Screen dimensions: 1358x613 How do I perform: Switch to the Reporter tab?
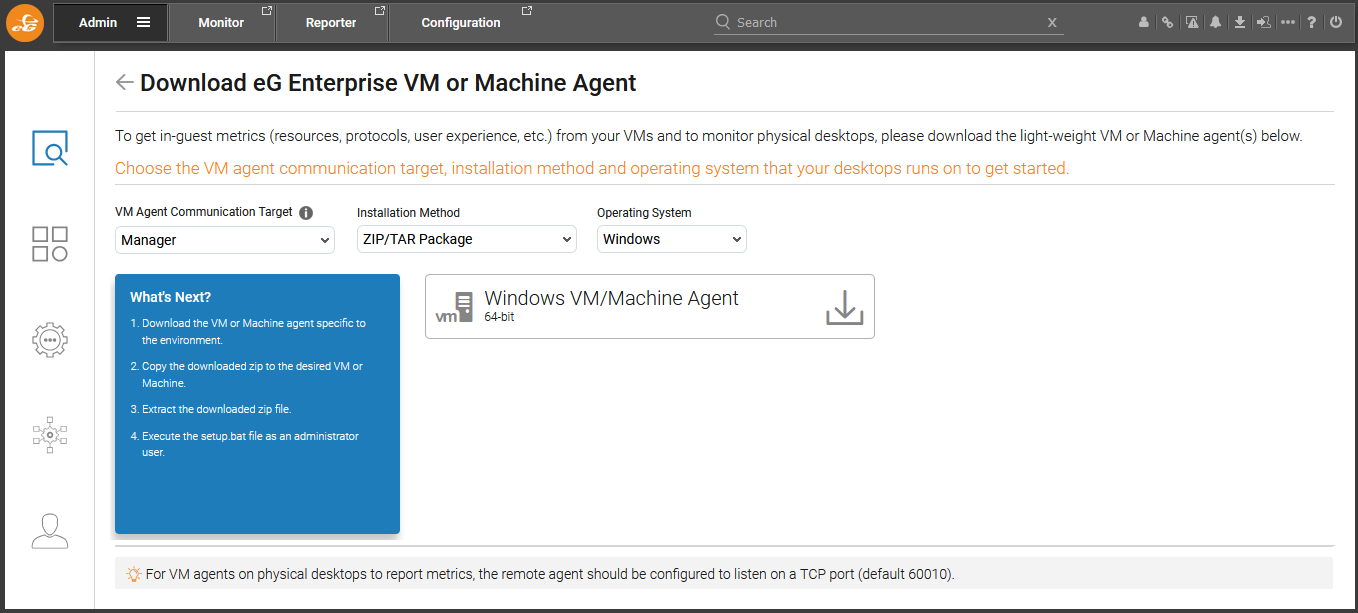331,22
